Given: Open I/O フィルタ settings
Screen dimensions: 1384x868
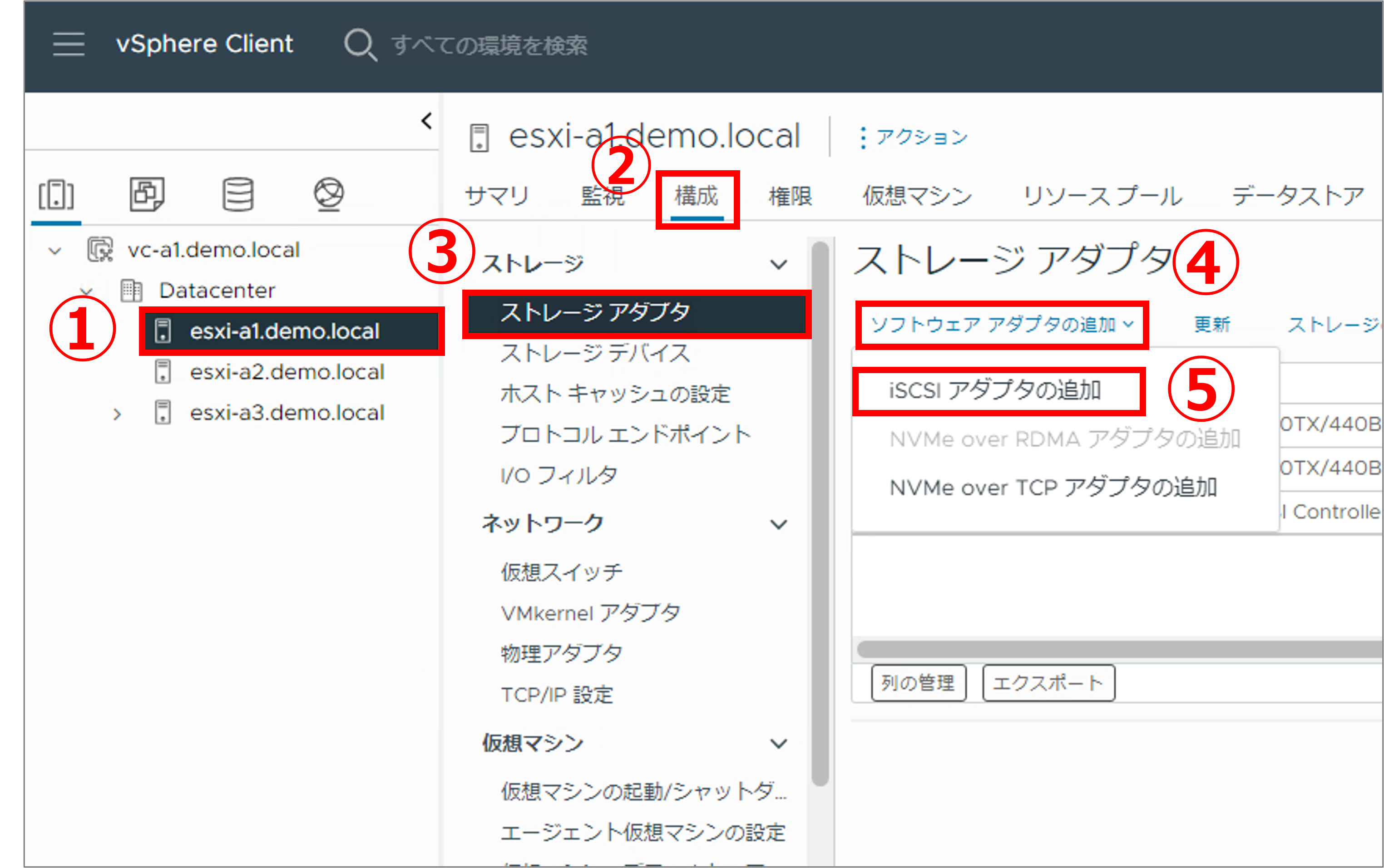Looking at the screenshot, I should pyautogui.click(x=559, y=475).
